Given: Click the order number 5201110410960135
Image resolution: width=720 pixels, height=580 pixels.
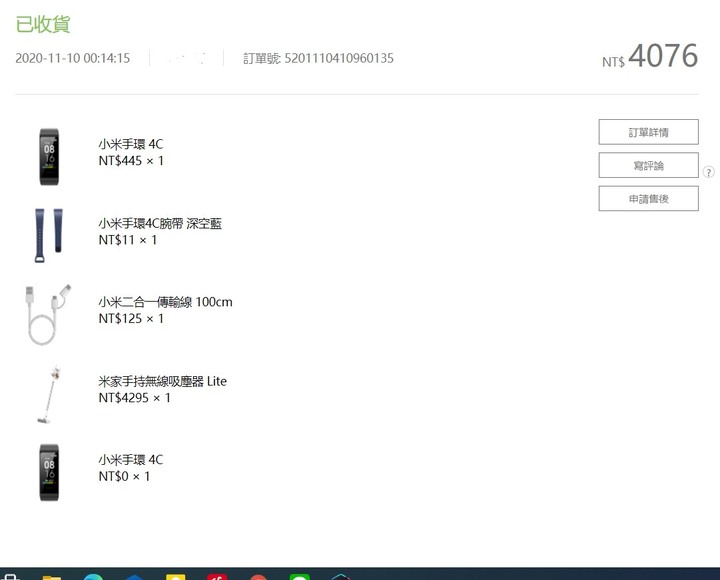Looking at the screenshot, I should point(339,58).
